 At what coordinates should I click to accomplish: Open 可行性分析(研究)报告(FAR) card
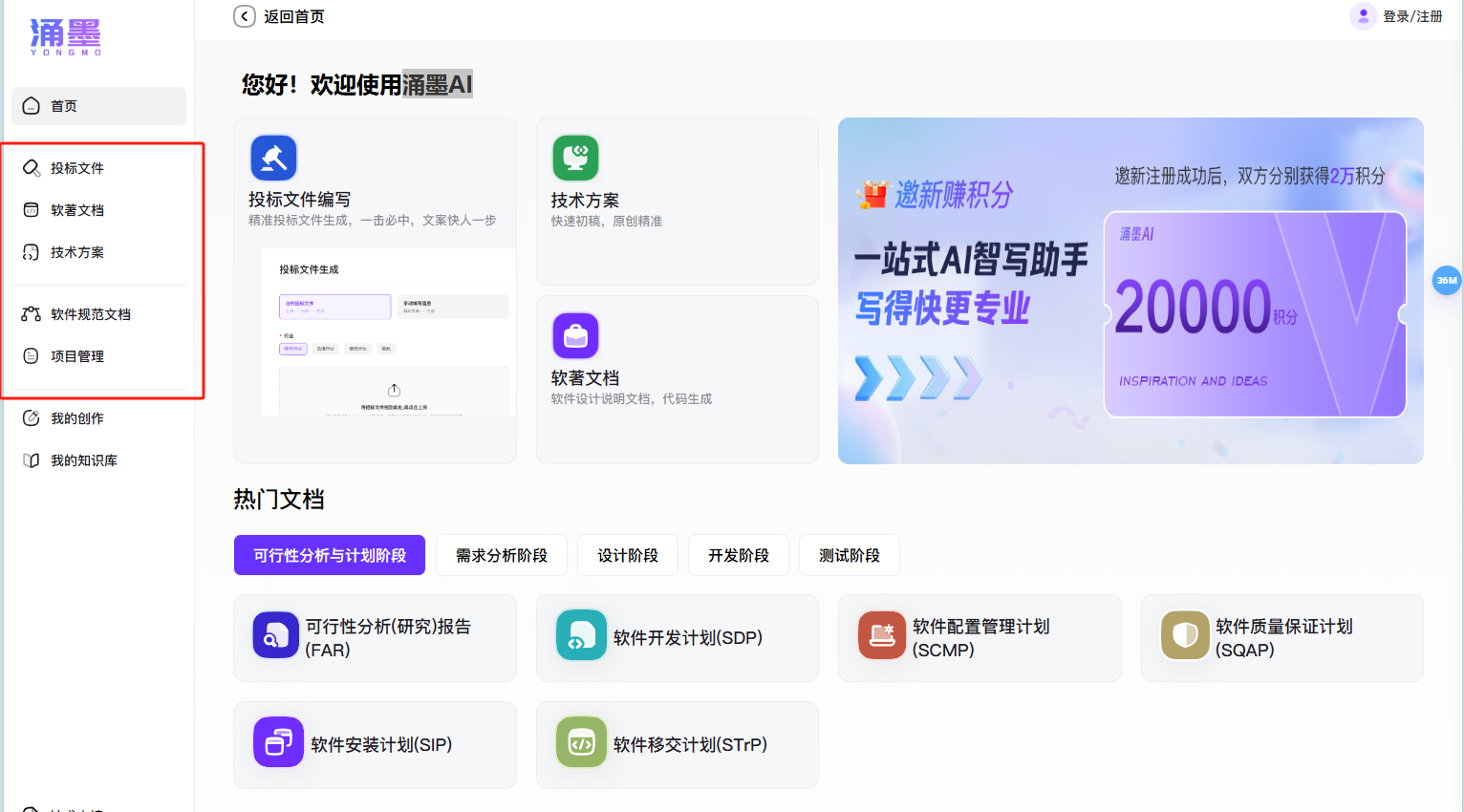click(x=375, y=638)
